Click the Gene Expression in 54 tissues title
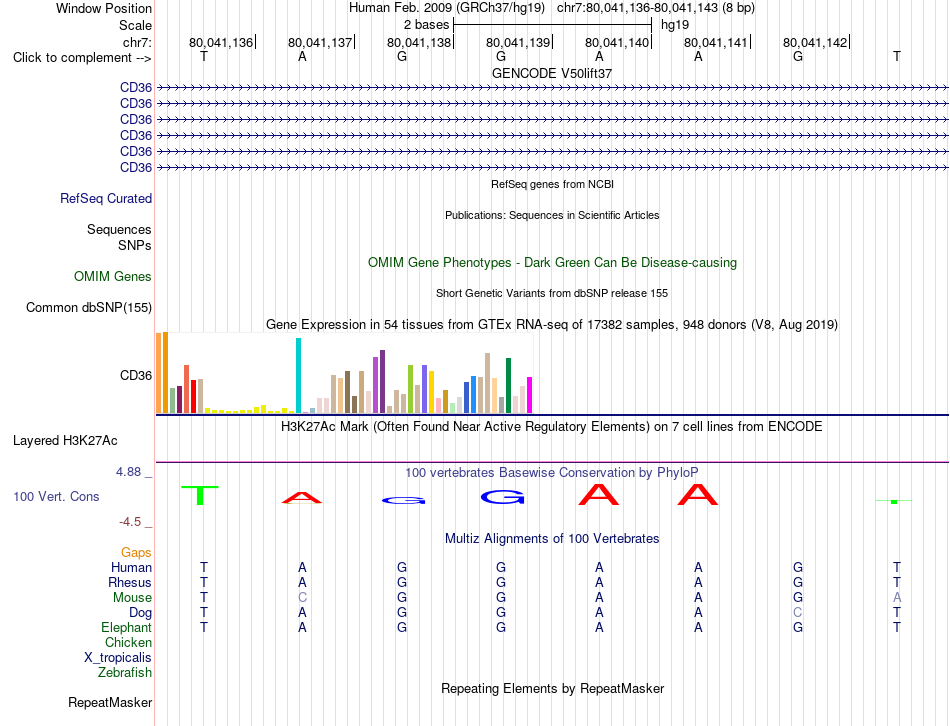The width and height of the screenshot is (950, 726). pyautogui.click(x=551, y=325)
